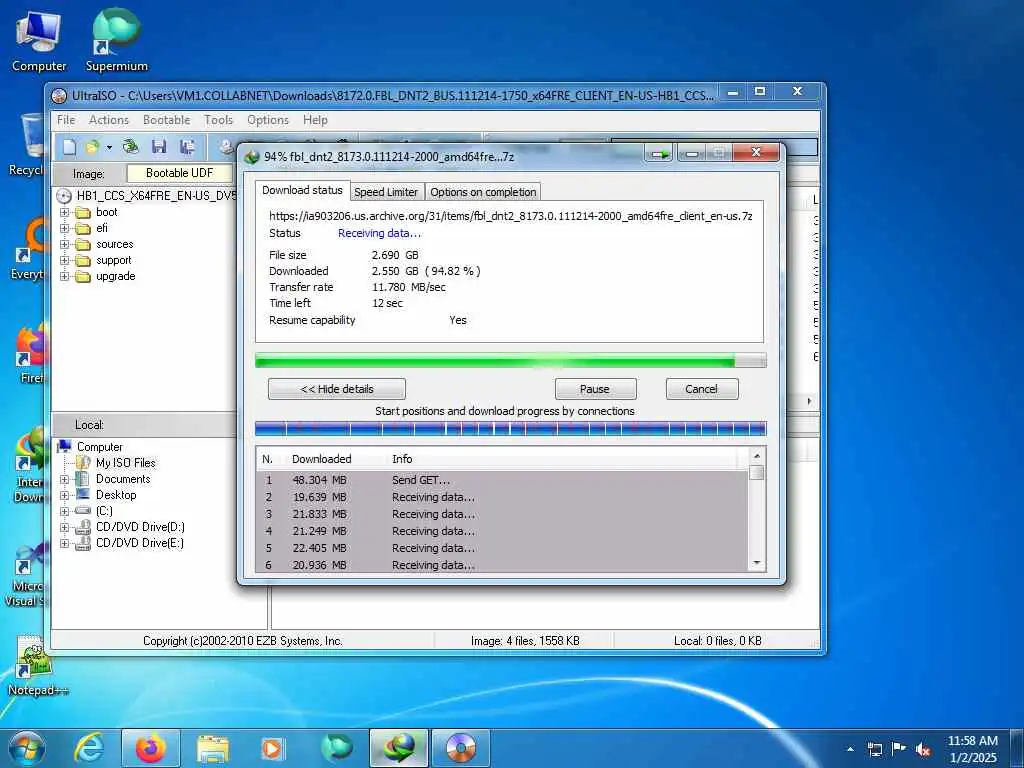Click the connections list scrollbar thumb

pos(757,473)
